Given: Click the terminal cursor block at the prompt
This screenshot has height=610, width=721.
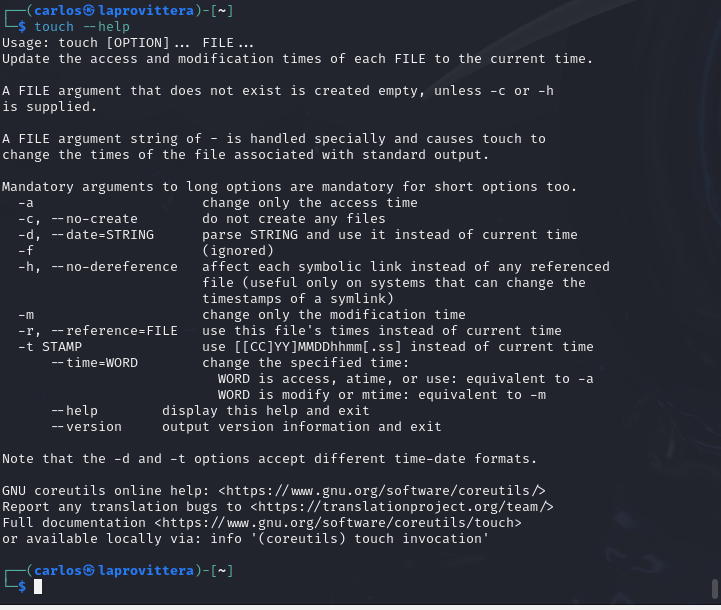Looking at the screenshot, I should (38, 587).
